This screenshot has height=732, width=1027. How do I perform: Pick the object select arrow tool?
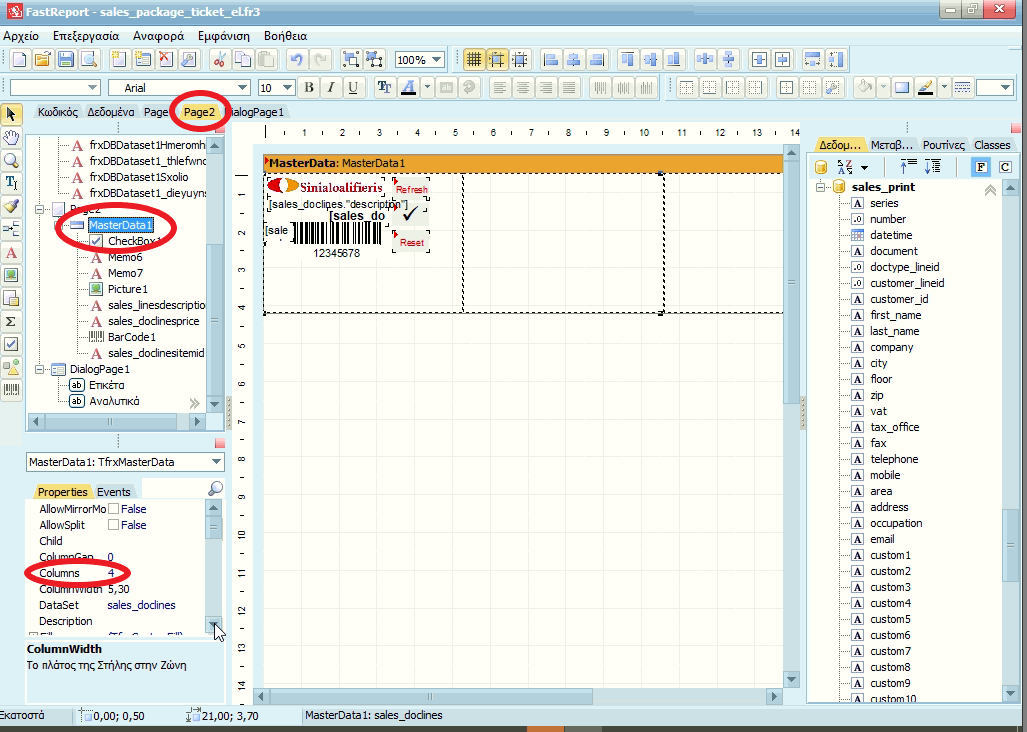click(x=11, y=115)
